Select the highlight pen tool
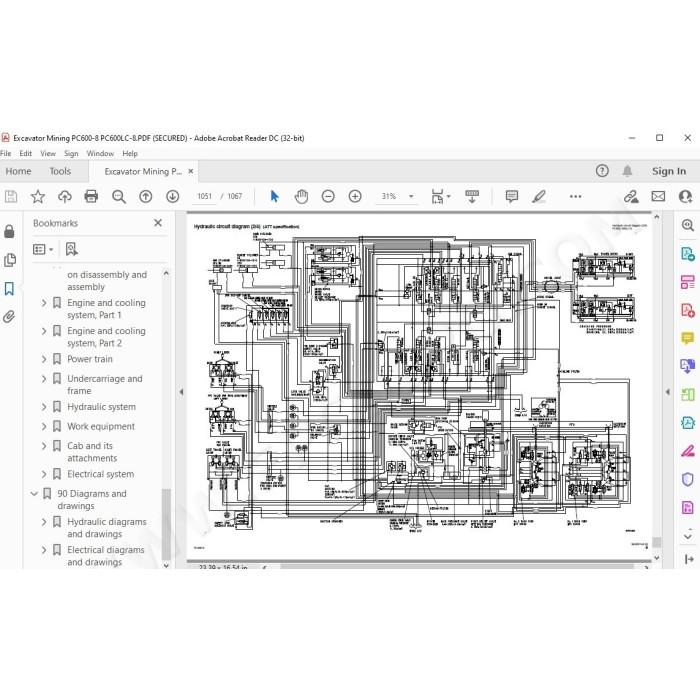The image size is (700, 700). (x=539, y=196)
